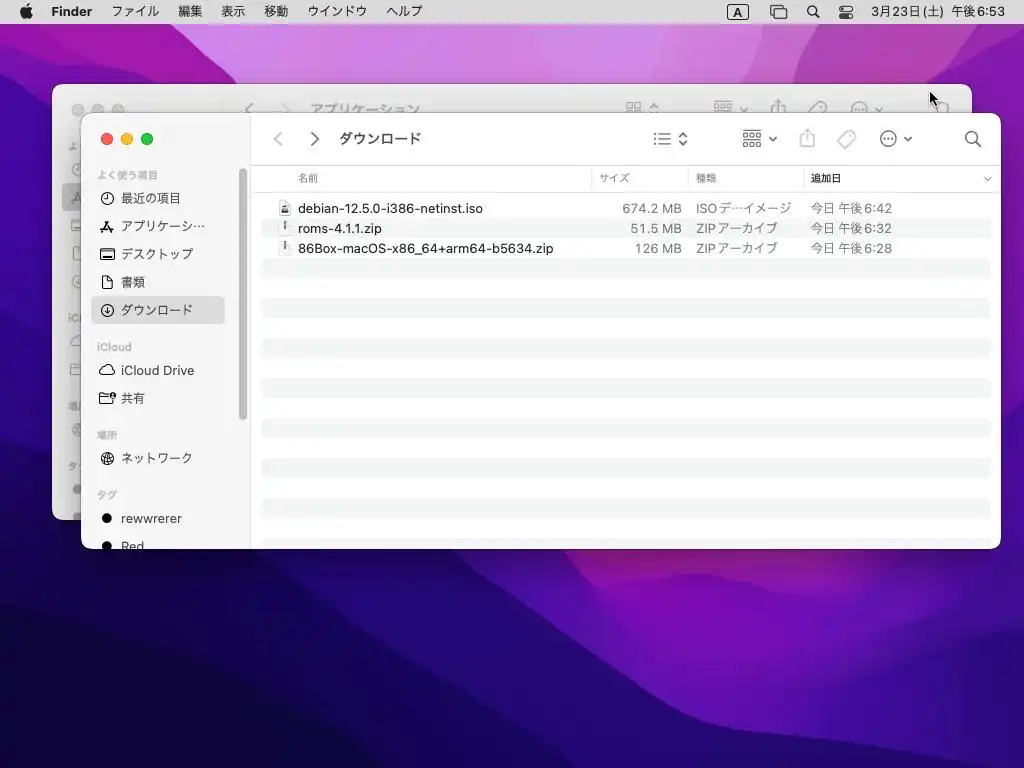
Task: Click the window mirroring icon in menu bar
Action: (778, 12)
